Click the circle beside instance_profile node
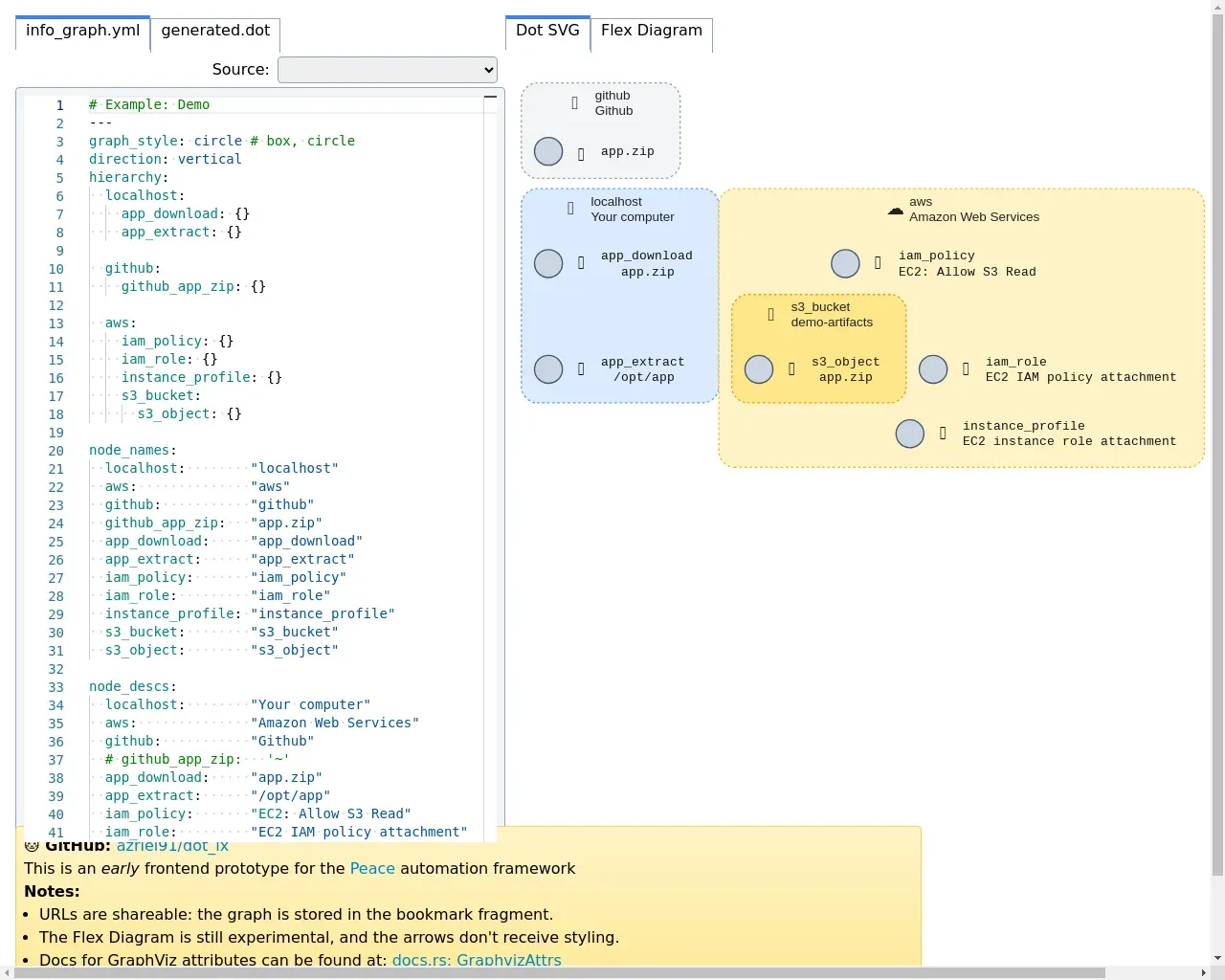The width and height of the screenshot is (1225, 980). [910, 434]
